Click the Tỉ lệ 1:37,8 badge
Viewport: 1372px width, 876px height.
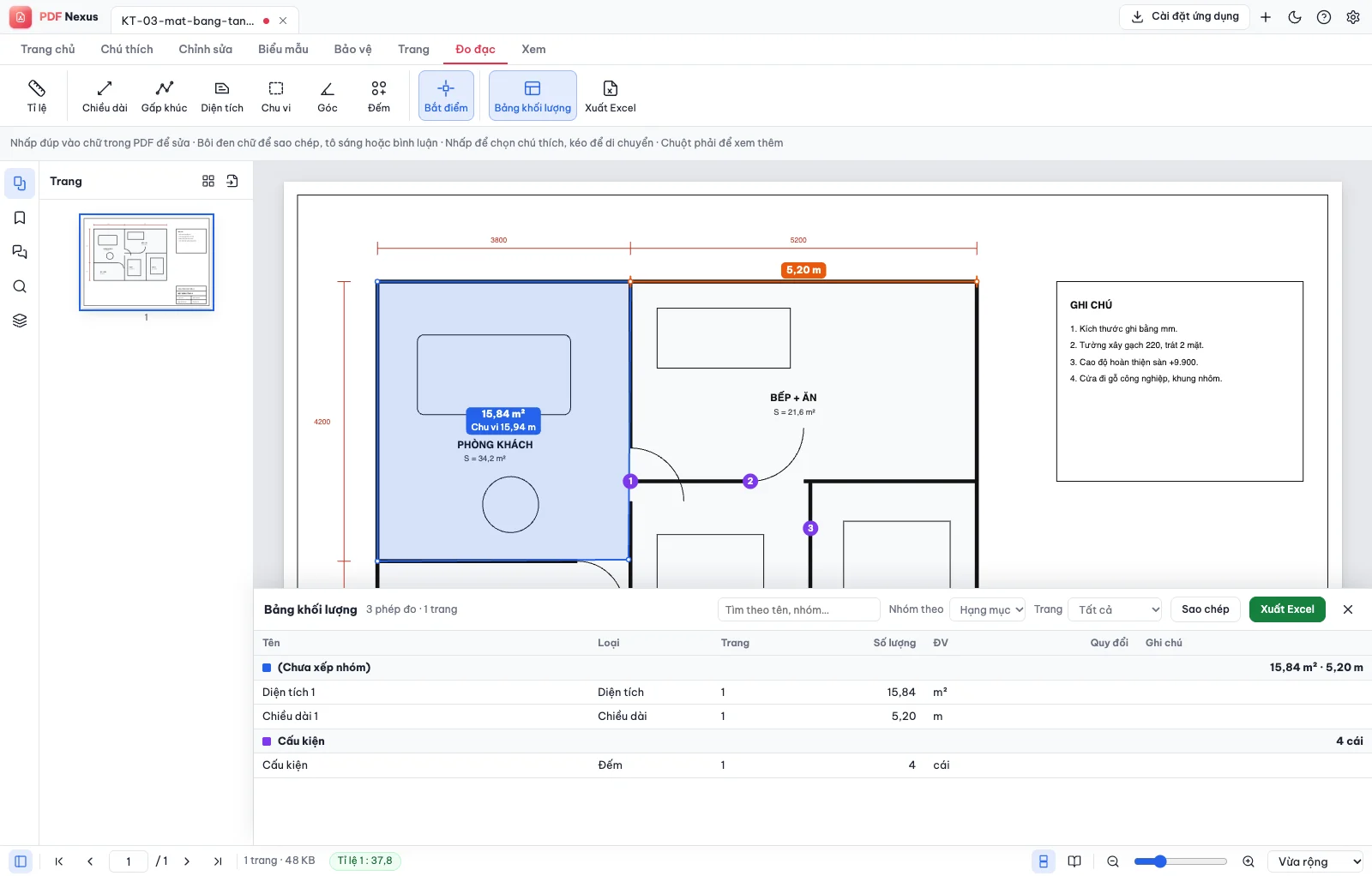coord(365,861)
